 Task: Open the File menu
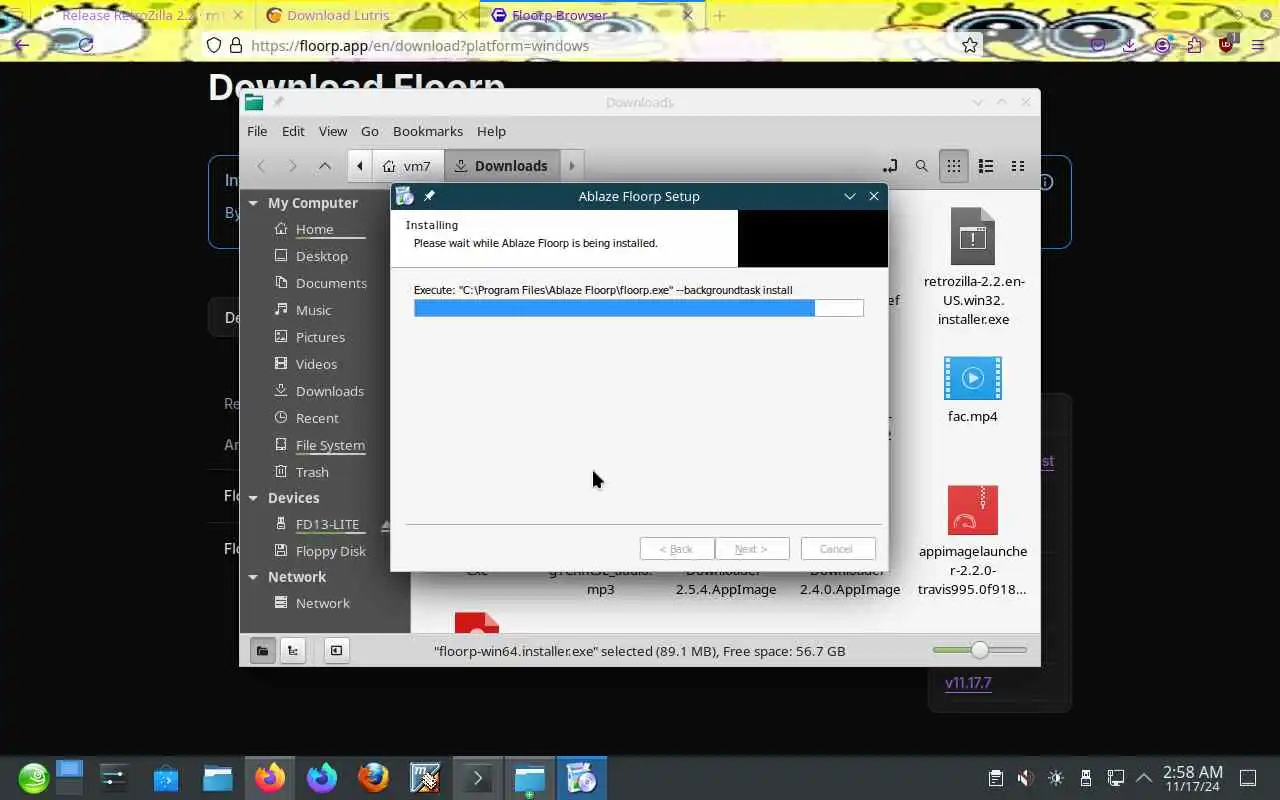click(257, 131)
